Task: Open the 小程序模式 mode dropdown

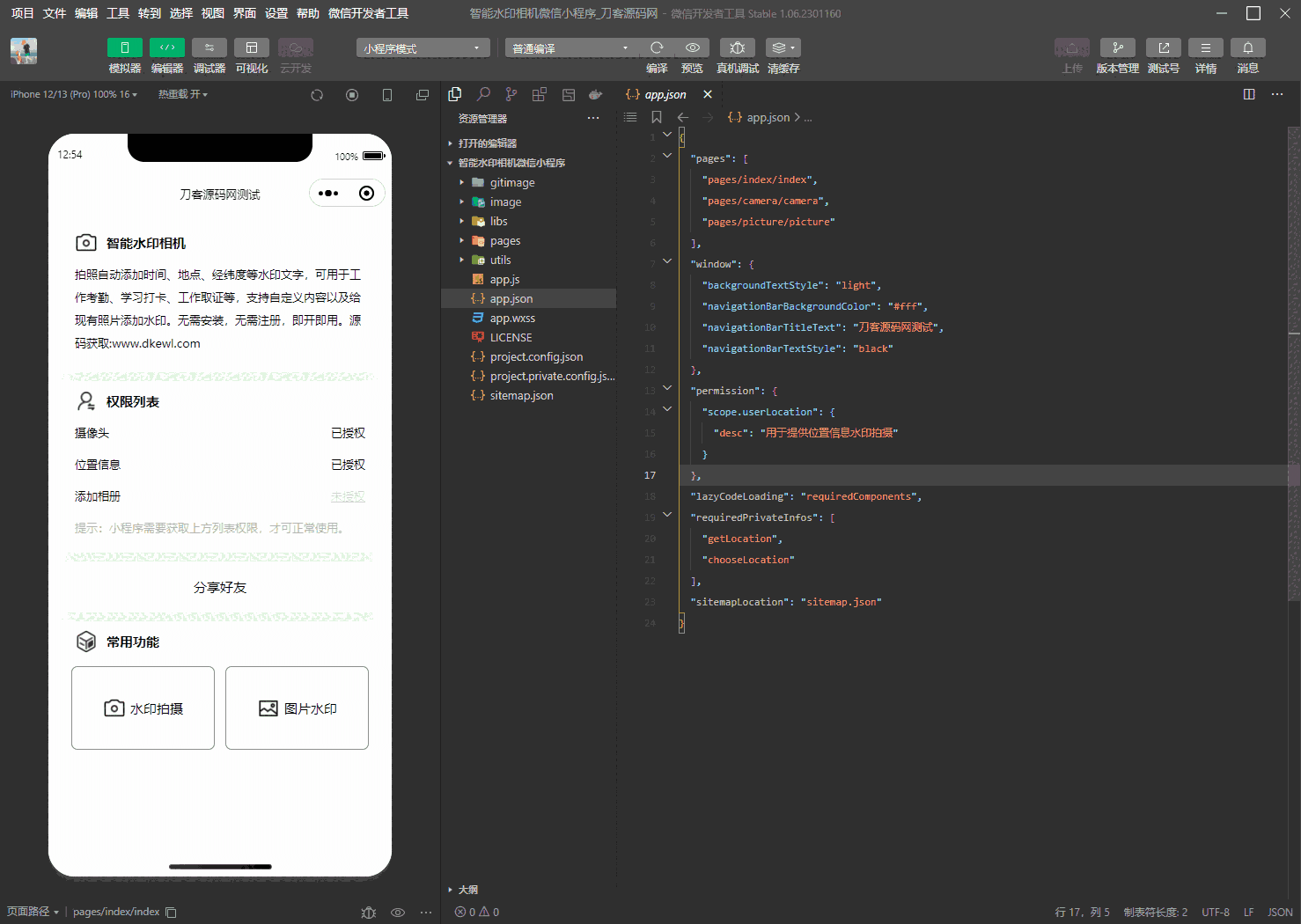Action: 423,48
